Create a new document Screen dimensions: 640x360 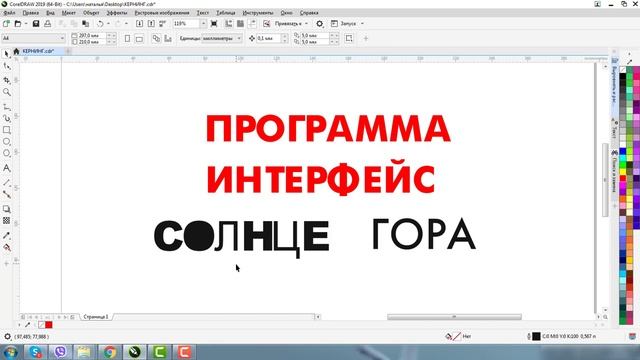[6, 24]
